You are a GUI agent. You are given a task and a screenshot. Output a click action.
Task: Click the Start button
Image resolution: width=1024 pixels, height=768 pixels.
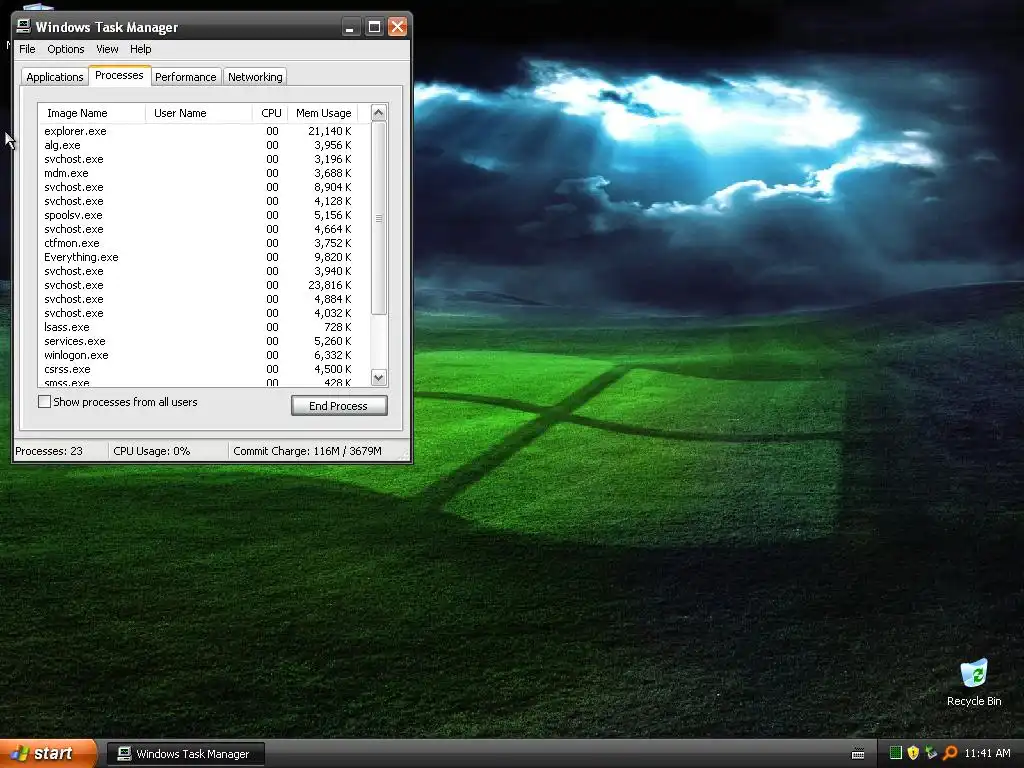tap(47, 753)
